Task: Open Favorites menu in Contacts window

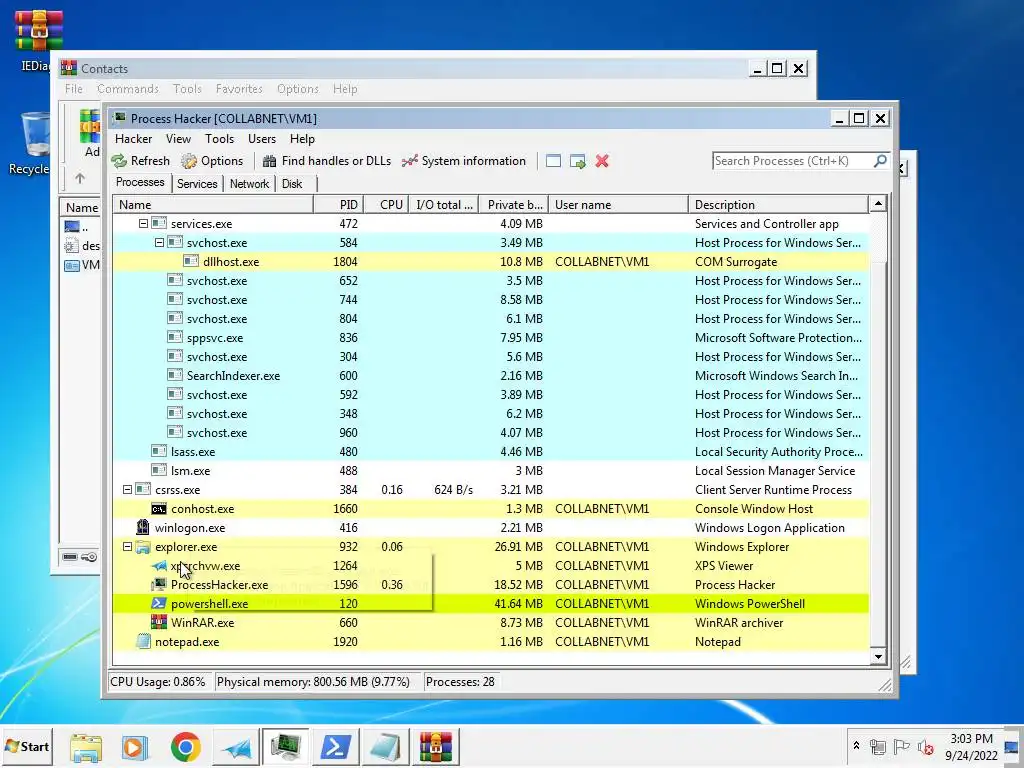Action: (239, 89)
